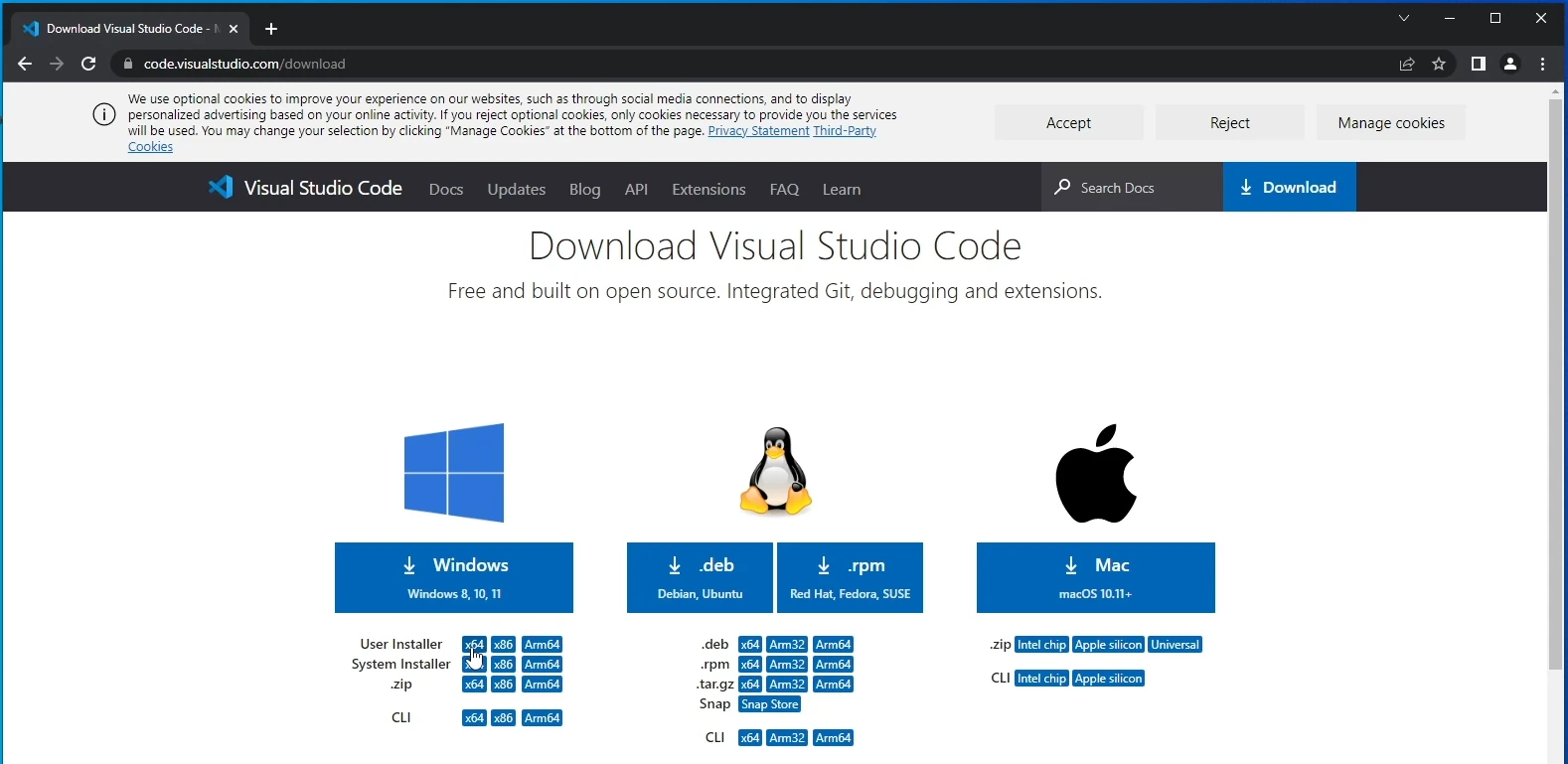
Task: Download Windows CLI x86
Action: [504, 718]
